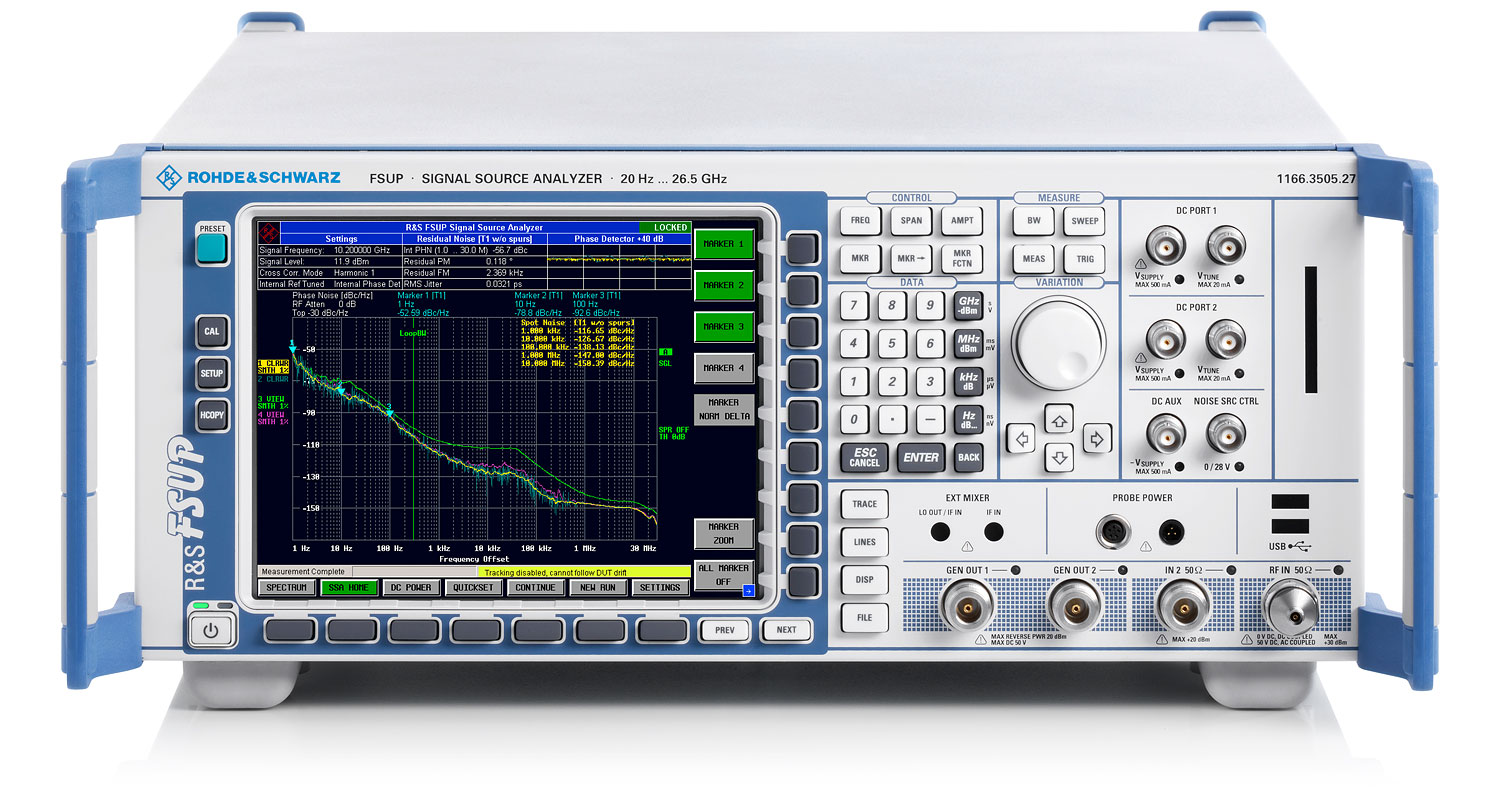Open the BW key menu
This screenshot has height=800, width=1500.
tap(1034, 220)
